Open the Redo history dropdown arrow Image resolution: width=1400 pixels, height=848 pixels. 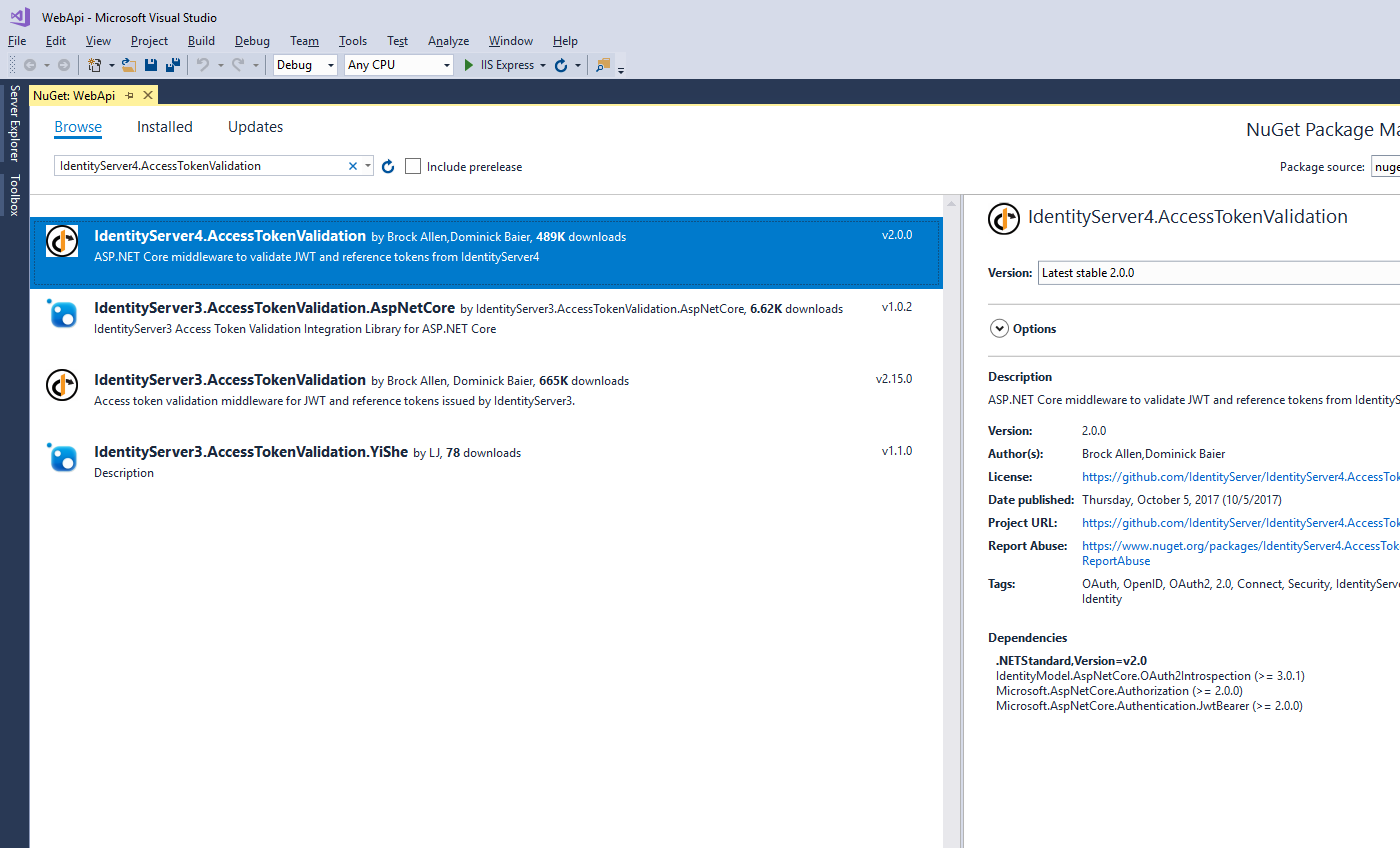255,65
